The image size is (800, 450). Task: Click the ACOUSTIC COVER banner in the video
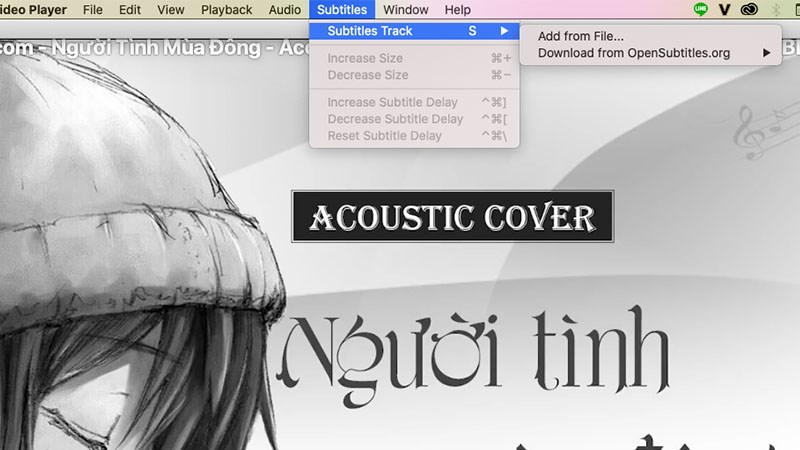pos(453,216)
